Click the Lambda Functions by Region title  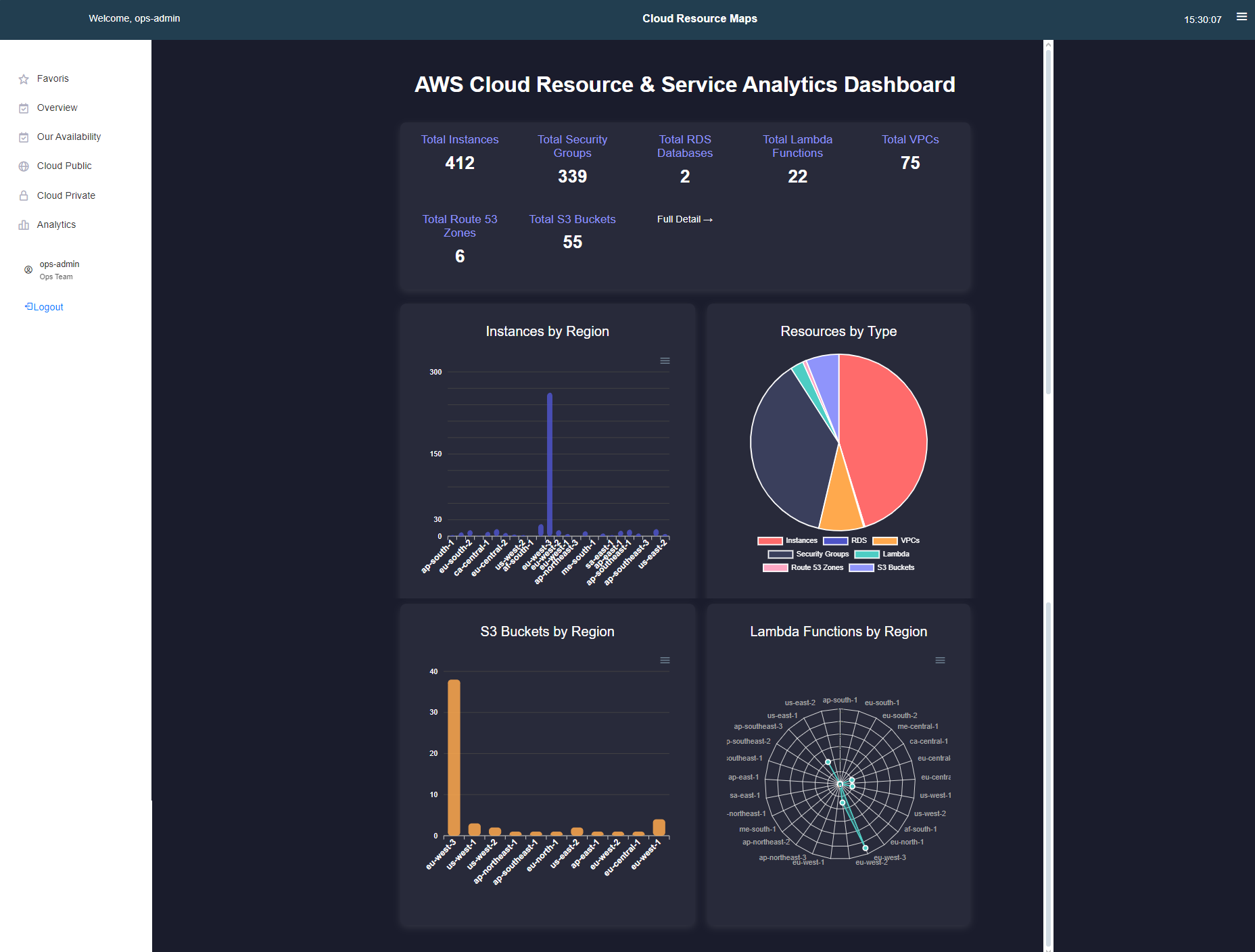838,632
